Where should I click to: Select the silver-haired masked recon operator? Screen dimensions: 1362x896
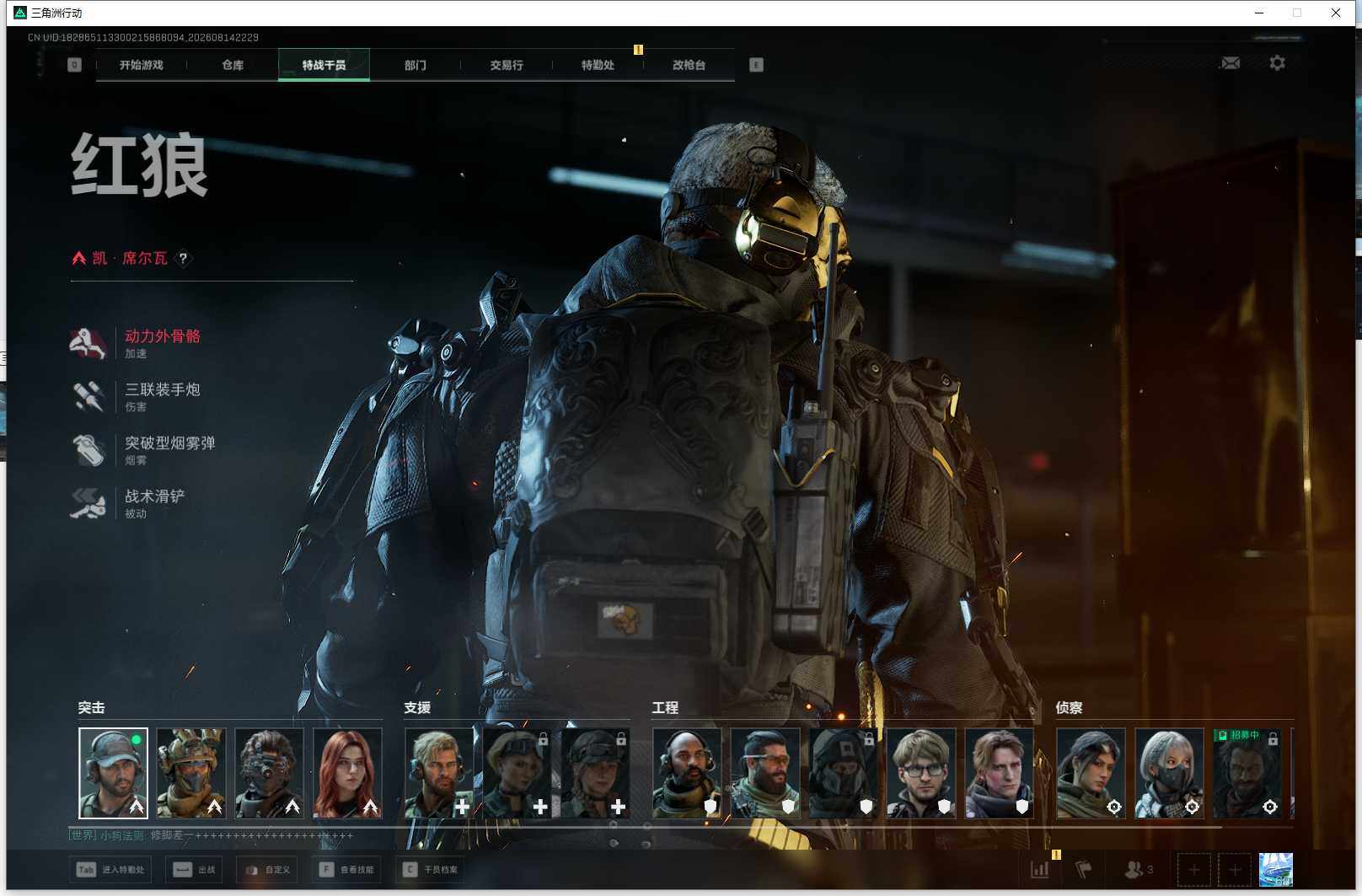pyautogui.click(x=1169, y=773)
